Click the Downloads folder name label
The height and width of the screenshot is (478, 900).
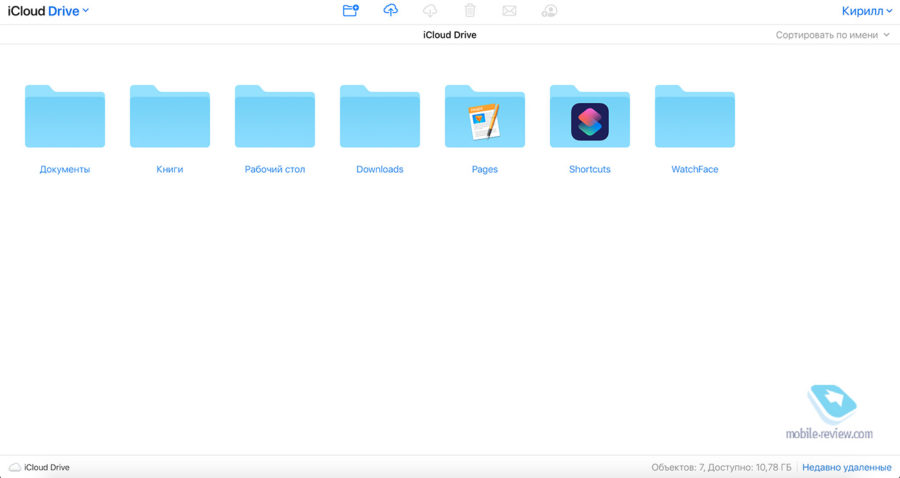[380, 169]
